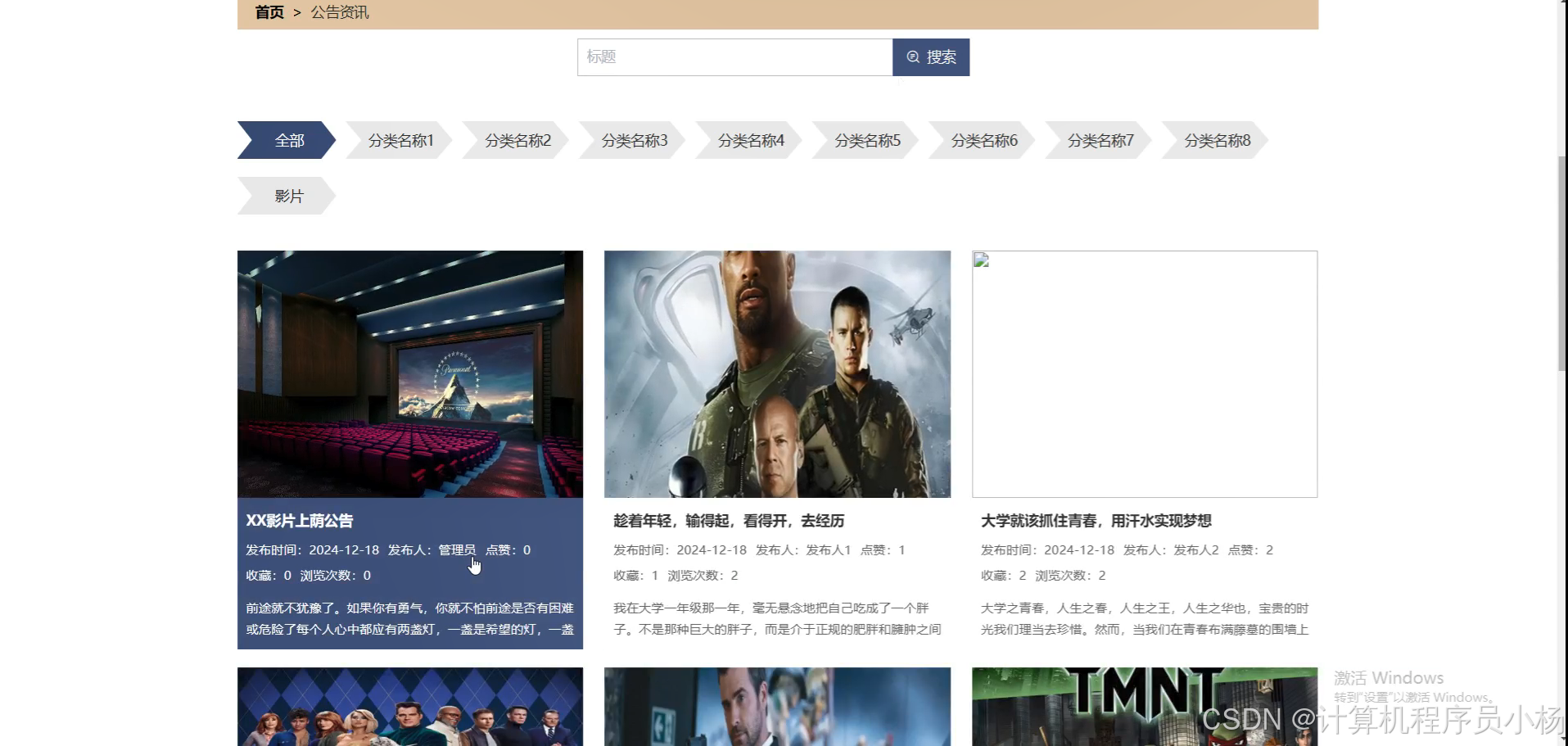Open the group cast poster thumbnail in second row
Image resolution: width=1568 pixels, height=746 pixels.
(x=410, y=707)
